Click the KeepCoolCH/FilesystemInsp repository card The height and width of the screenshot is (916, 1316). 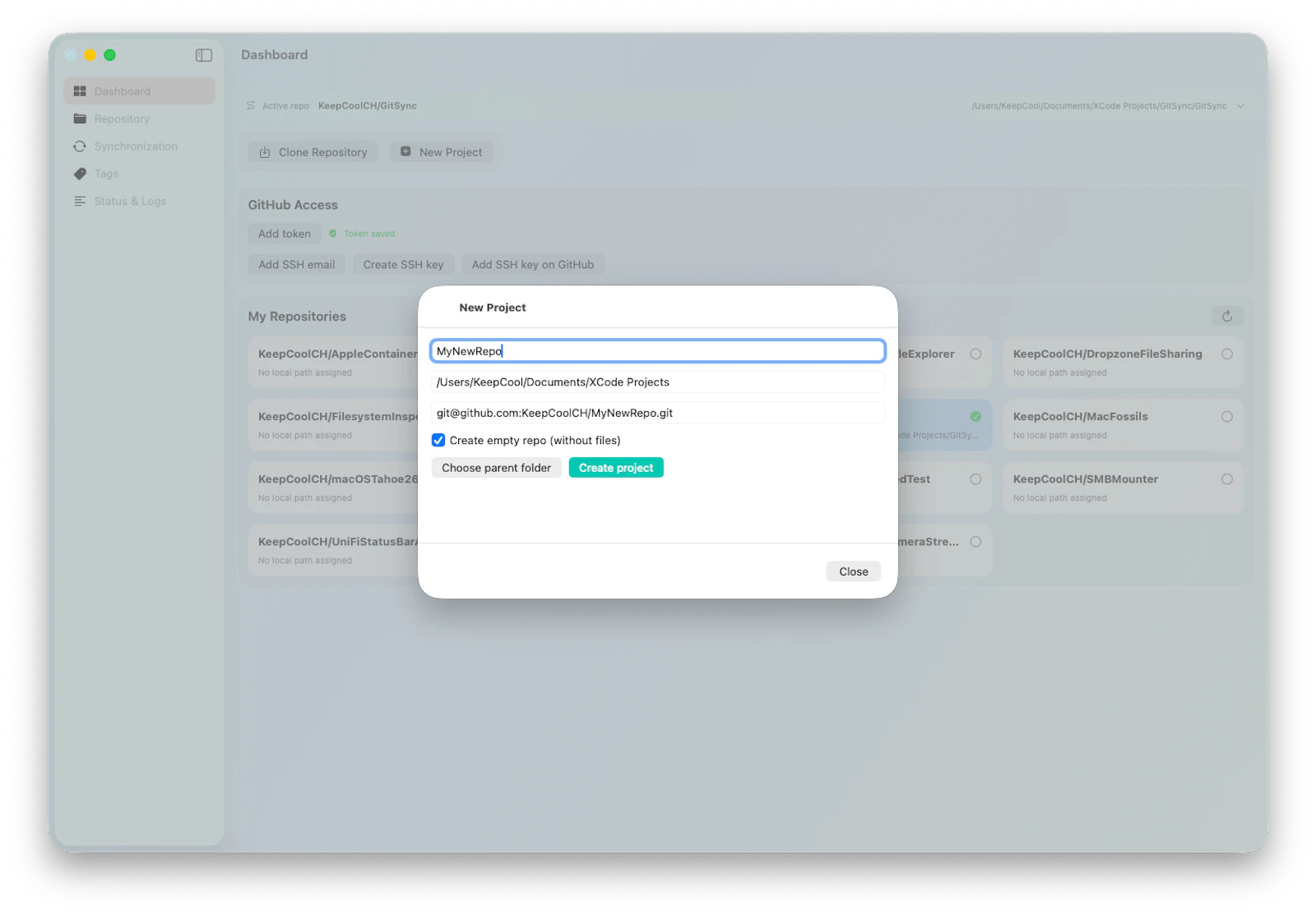click(334, 425)
